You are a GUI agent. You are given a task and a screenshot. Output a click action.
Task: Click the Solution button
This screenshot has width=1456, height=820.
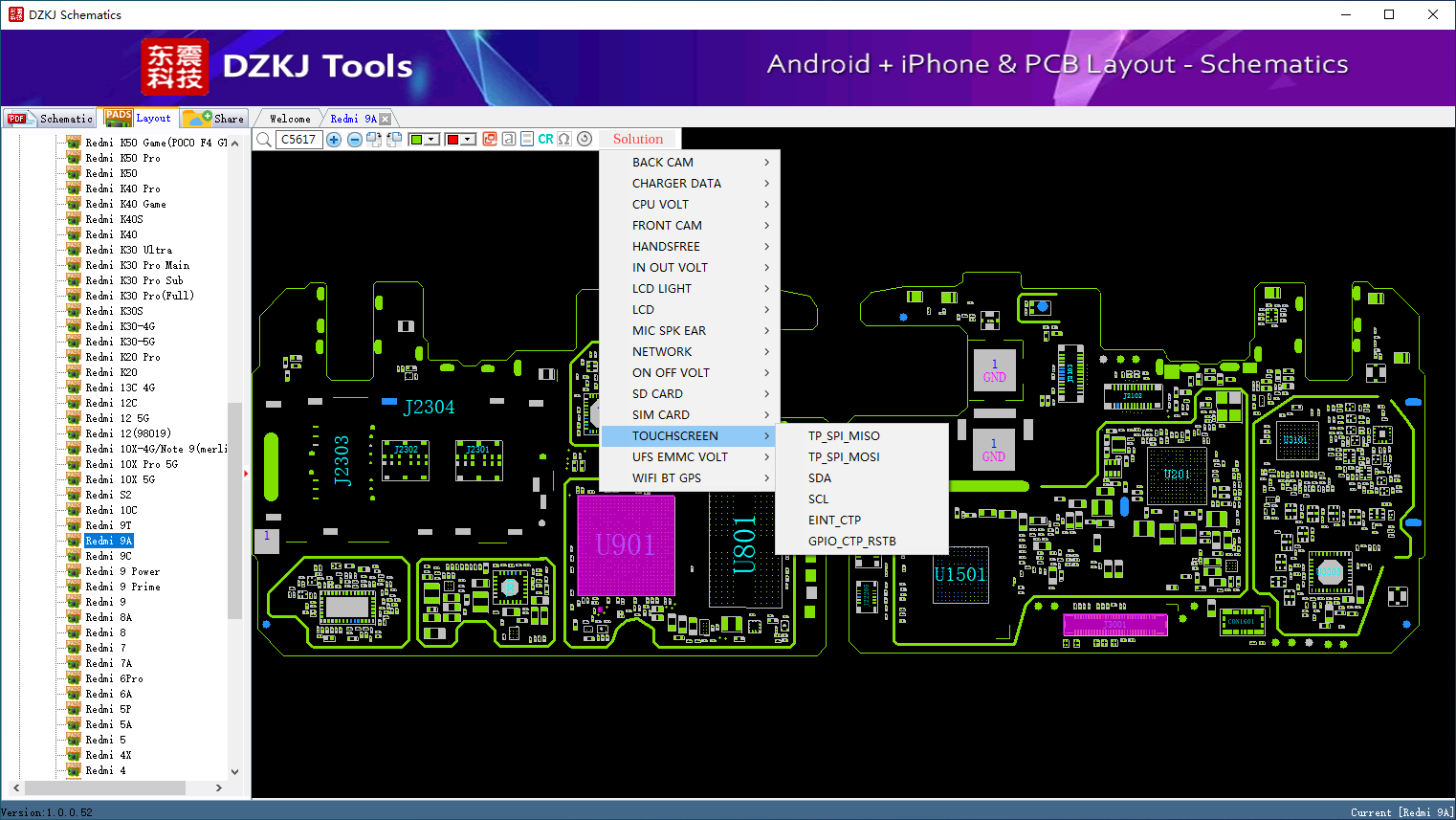(637, 139)
